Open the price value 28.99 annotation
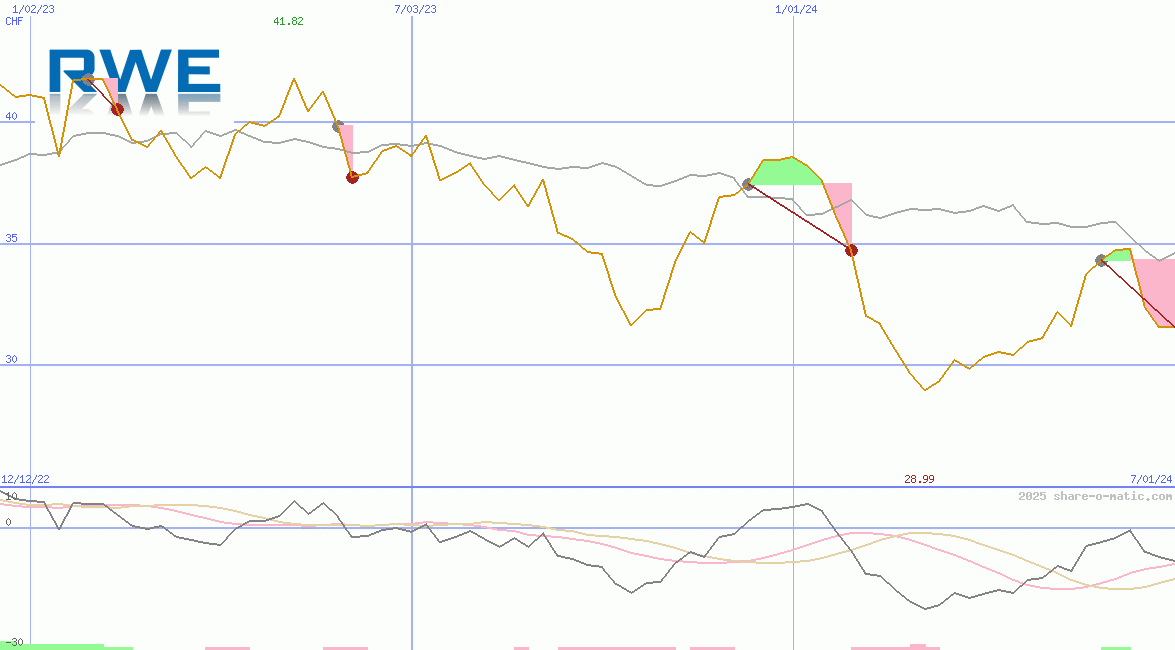 point(918,478)
